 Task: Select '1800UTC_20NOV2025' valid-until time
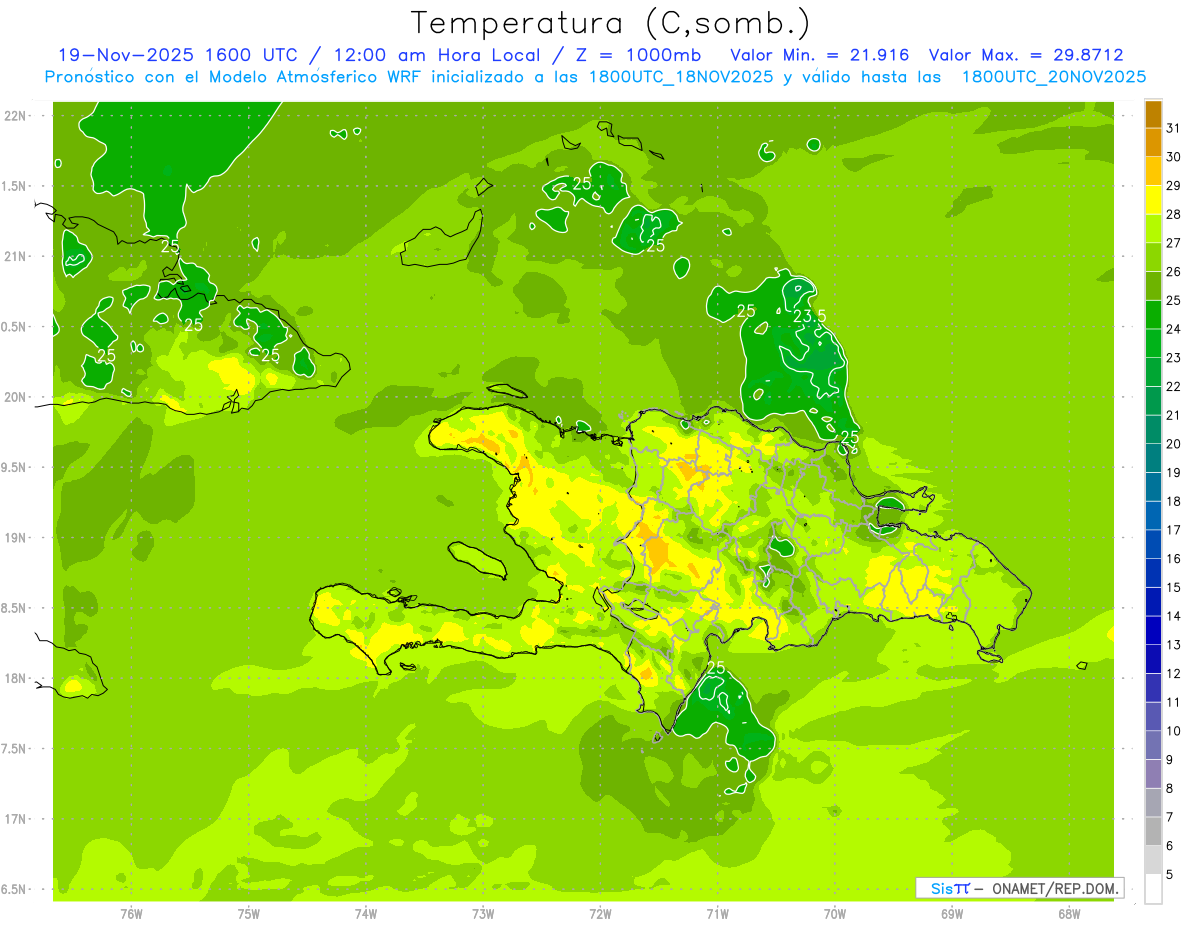(x=1054, y=77)
